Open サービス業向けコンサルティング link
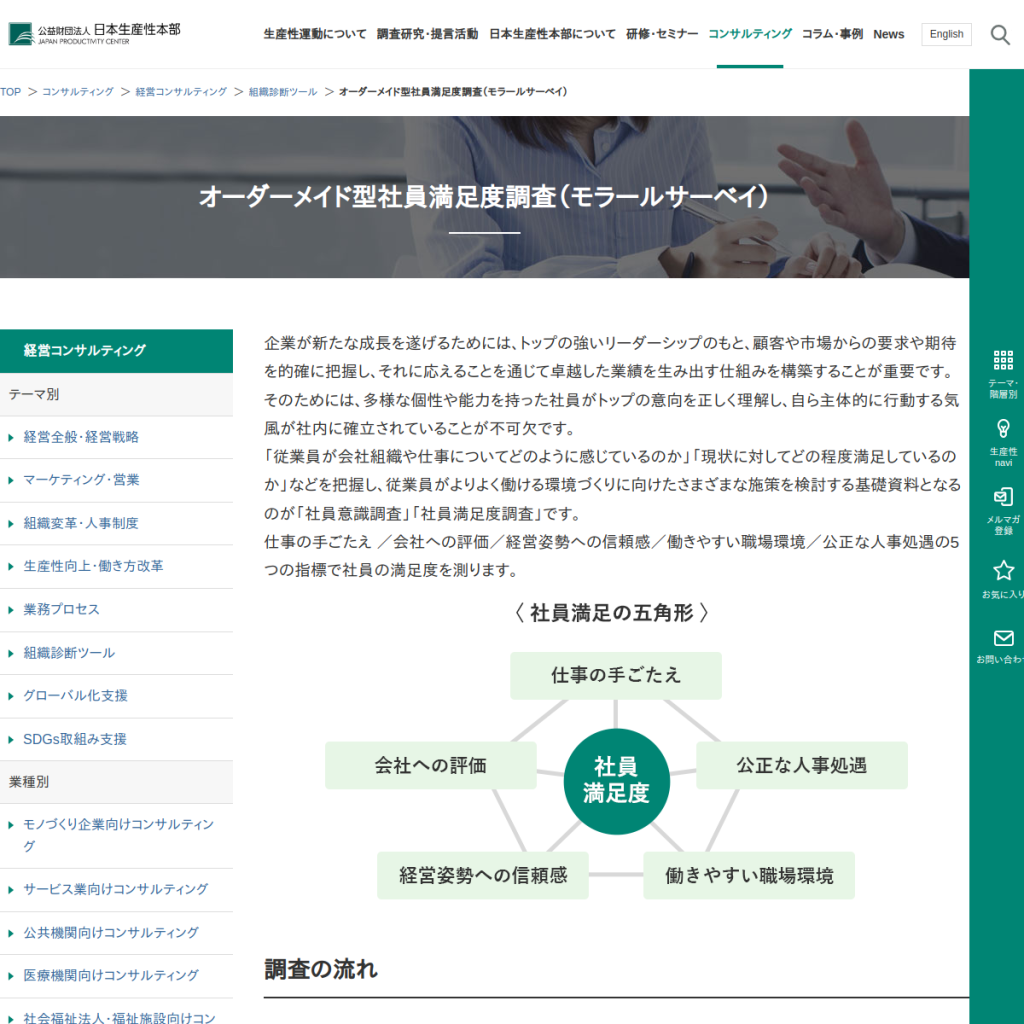This screenshot has width=1024, height=1024. 116,889
